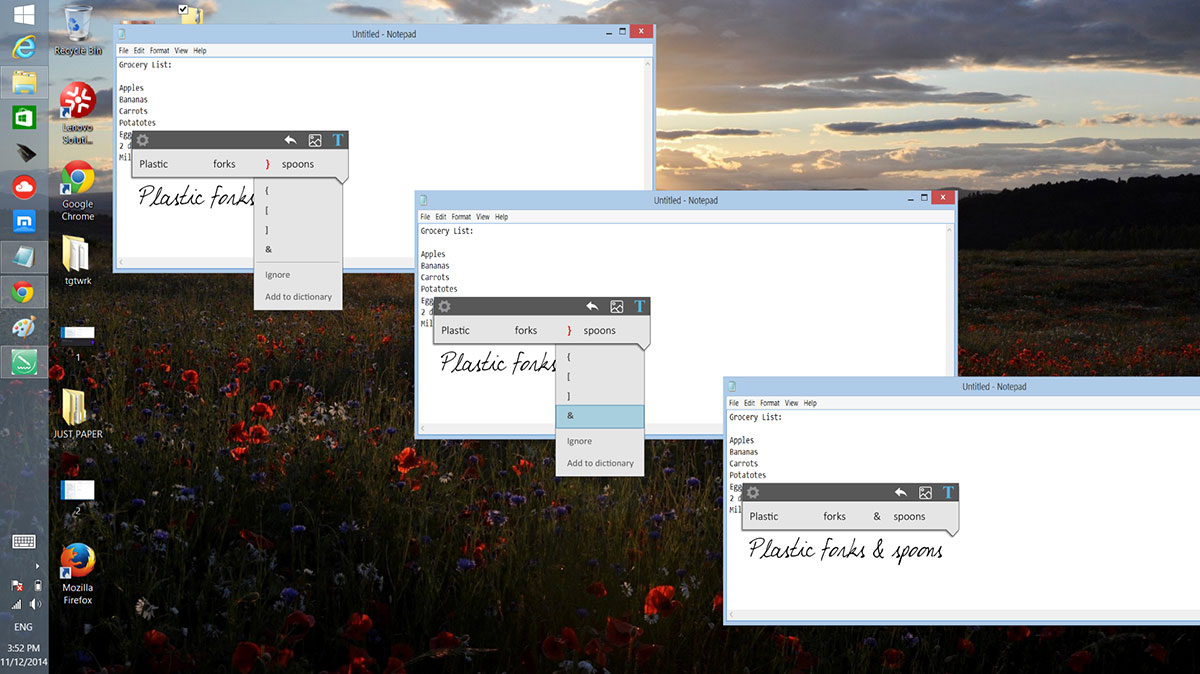Select highlighted & suggestion in middle window
1200x674 pixels.
coord(599,416)
